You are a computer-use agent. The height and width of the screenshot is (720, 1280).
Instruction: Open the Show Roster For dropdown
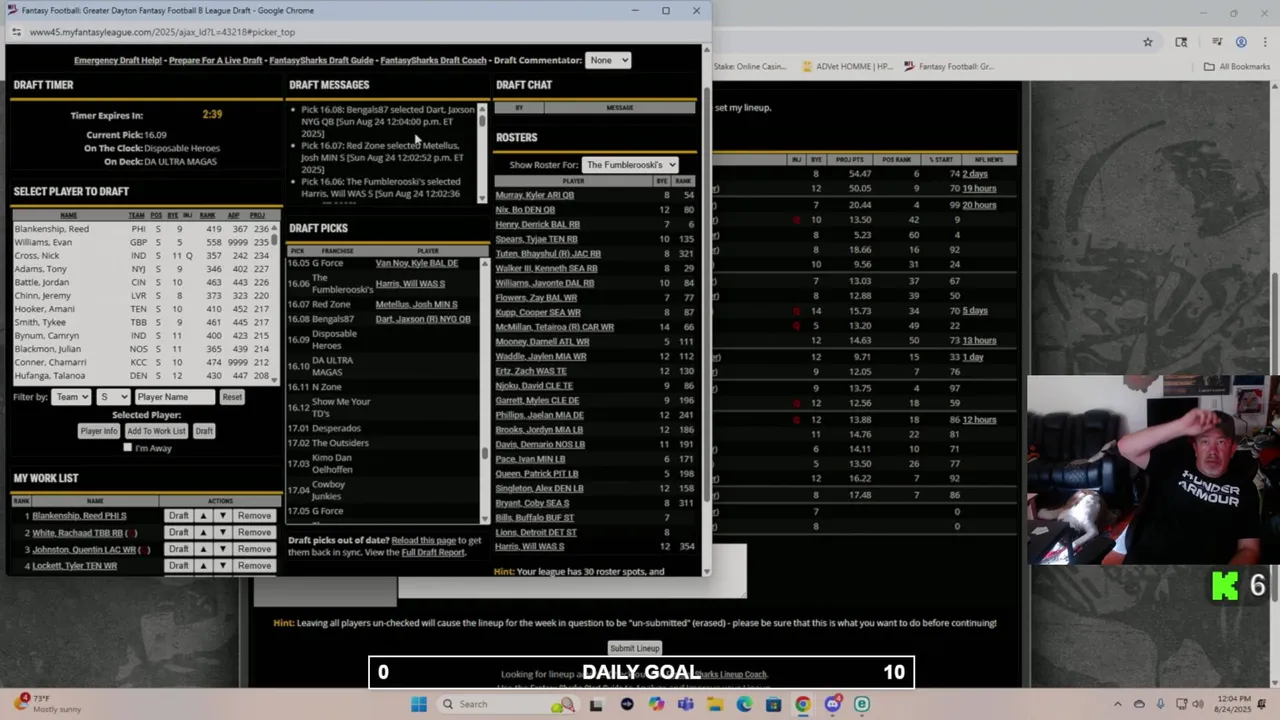click(x=630, y=165)
